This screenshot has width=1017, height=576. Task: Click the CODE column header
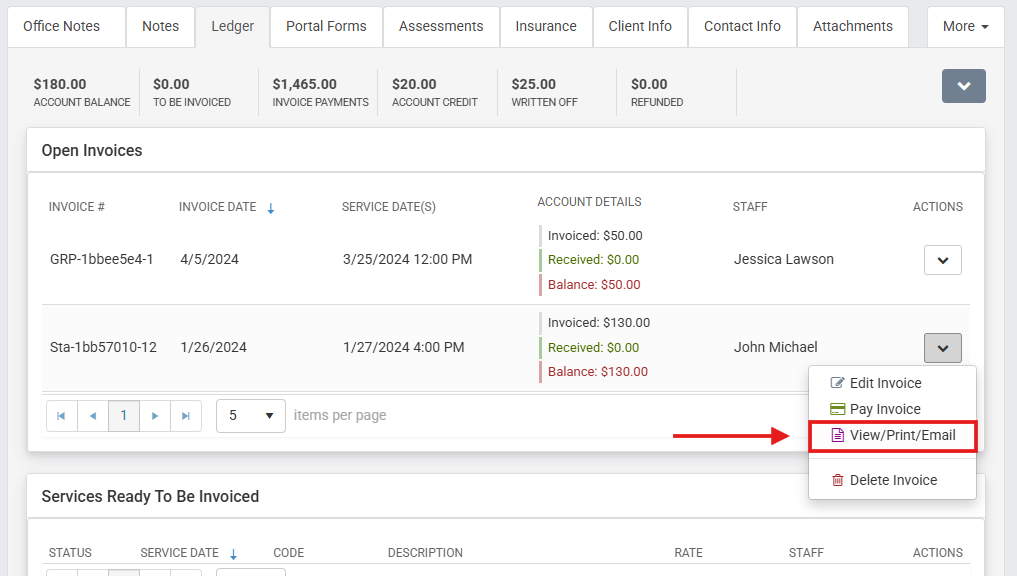coord(289,553)
